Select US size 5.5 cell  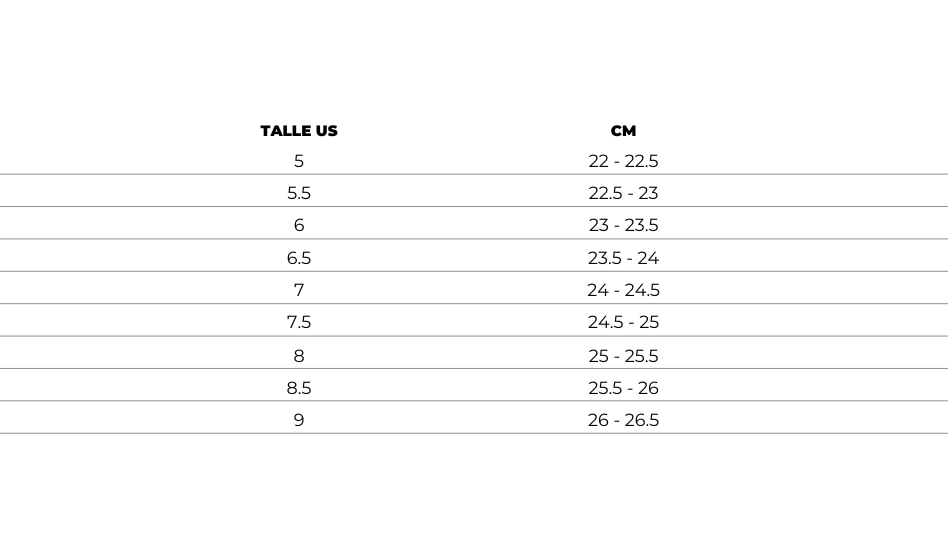299,193
